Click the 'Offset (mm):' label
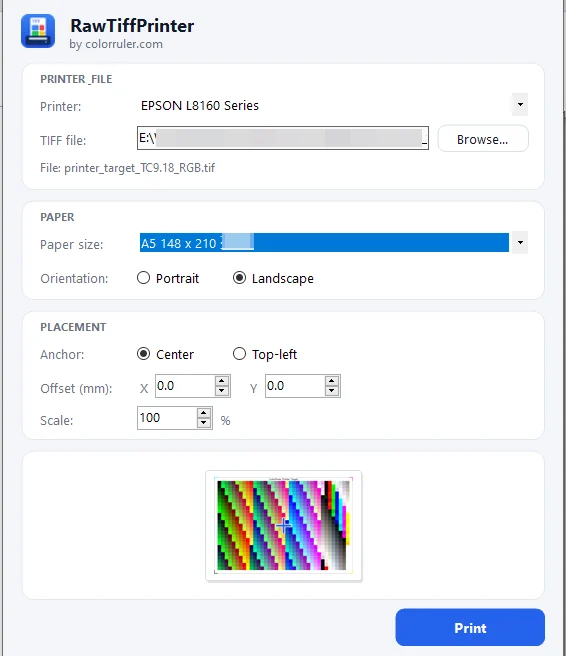Screen dimensions: 566x656 point(76,389)
